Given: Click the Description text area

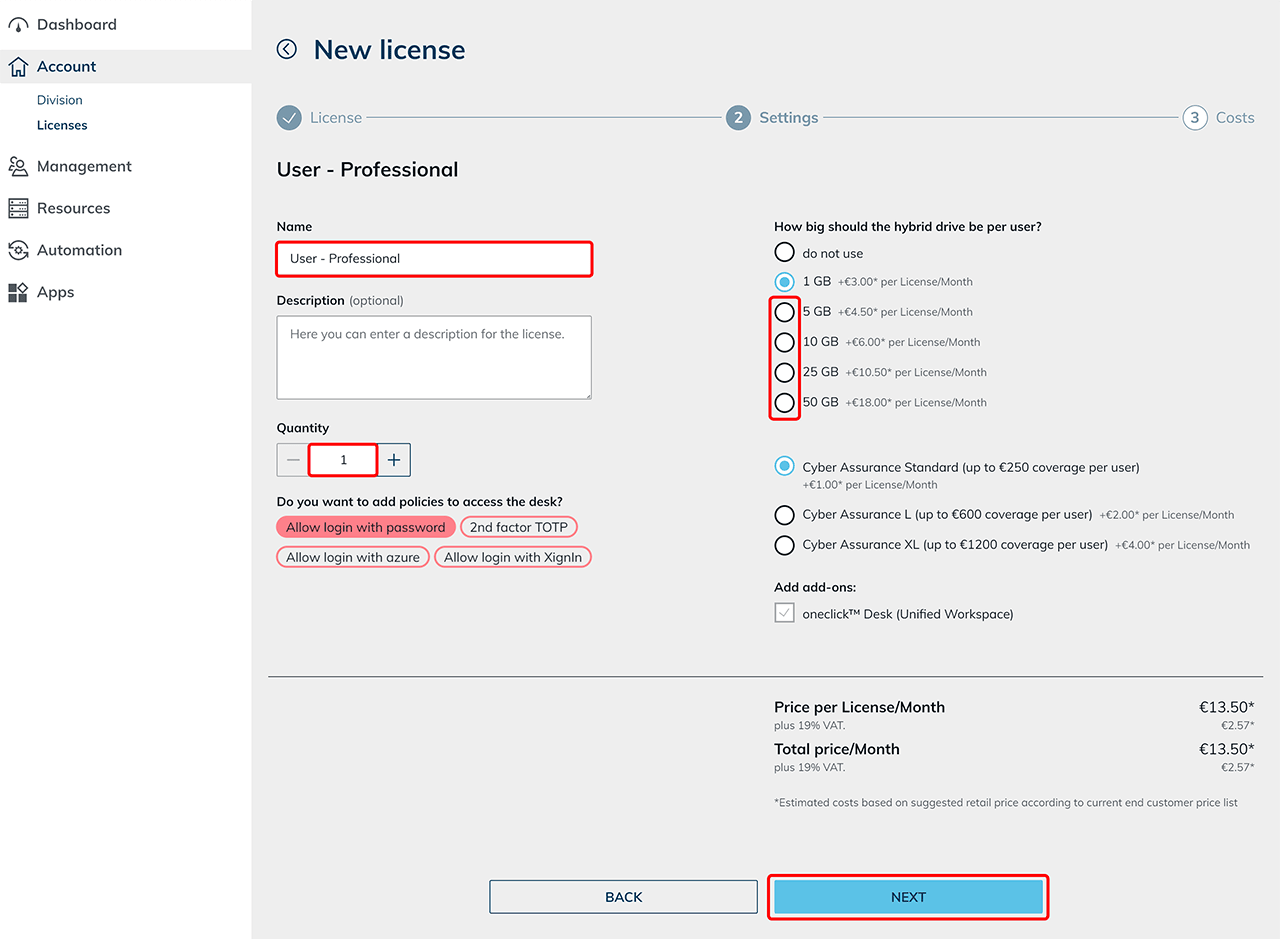Looking at the screenshot, I should 434,358.
